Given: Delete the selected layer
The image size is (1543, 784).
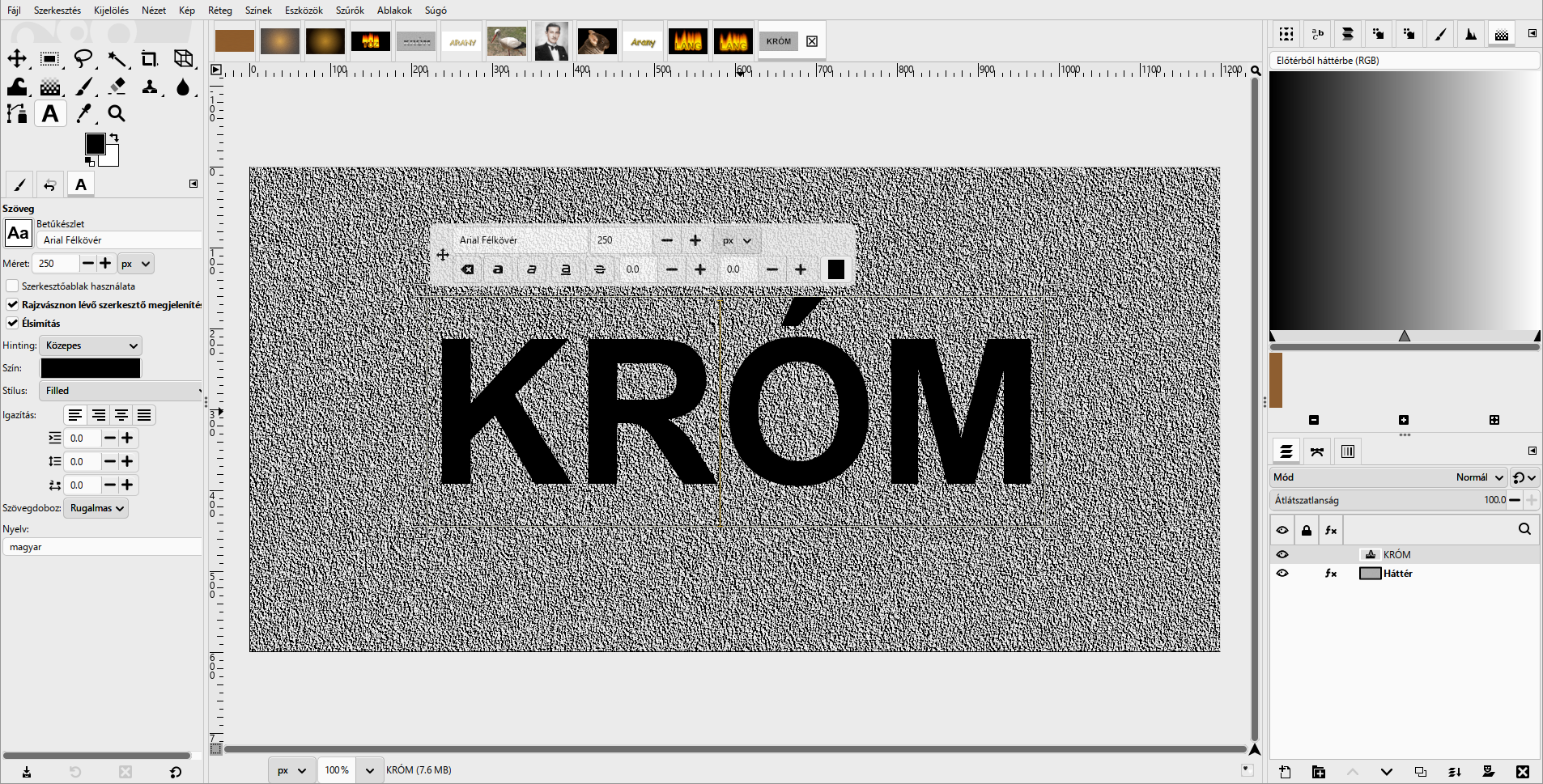Looking at the screenshot, I should click(x=1523, y=772).
